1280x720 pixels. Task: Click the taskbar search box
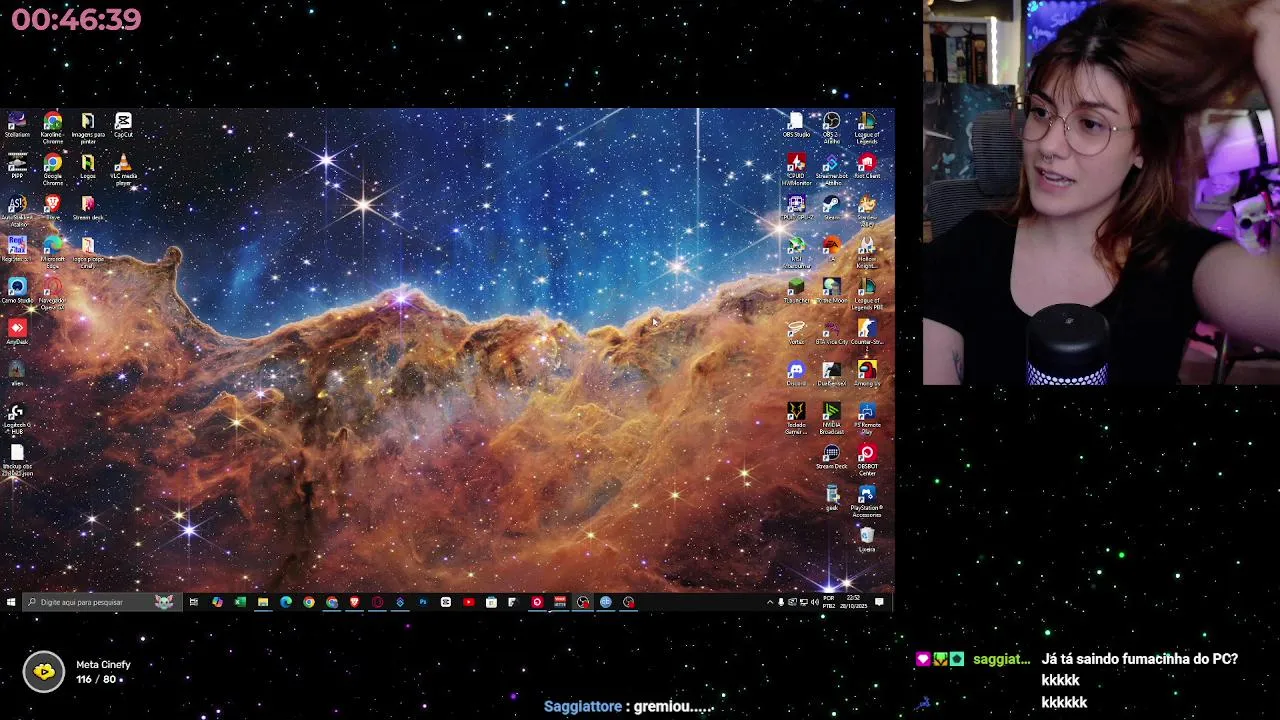pyautogui.click(x=102, y=602)
